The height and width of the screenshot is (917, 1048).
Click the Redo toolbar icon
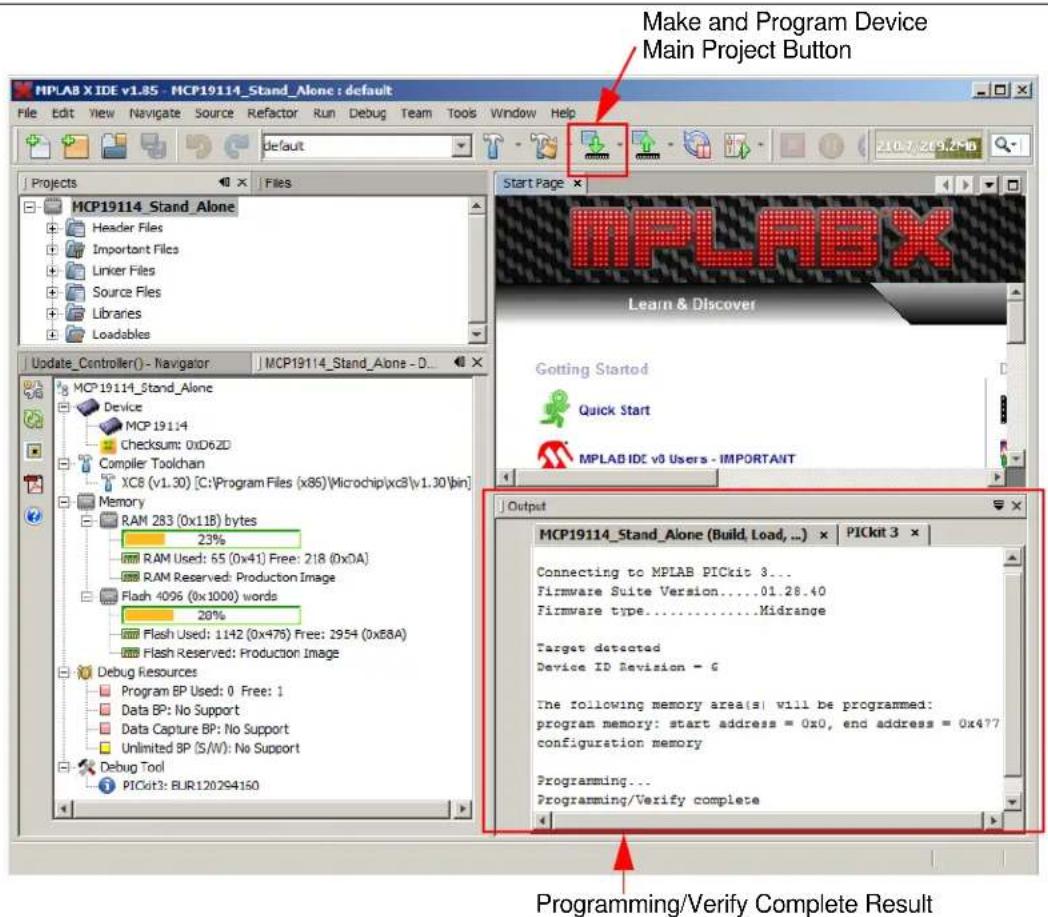(x=236, y=146)
